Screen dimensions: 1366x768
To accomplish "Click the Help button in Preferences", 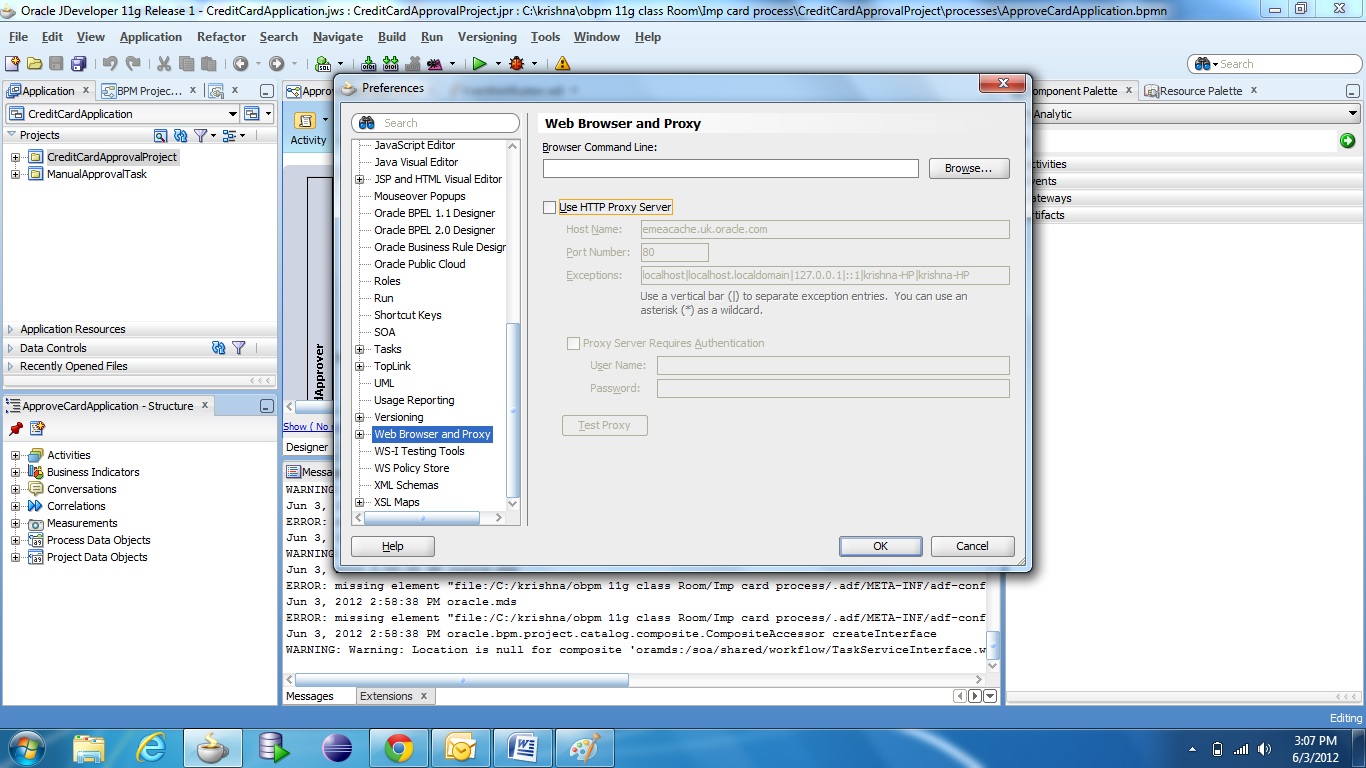I will 393,546.
